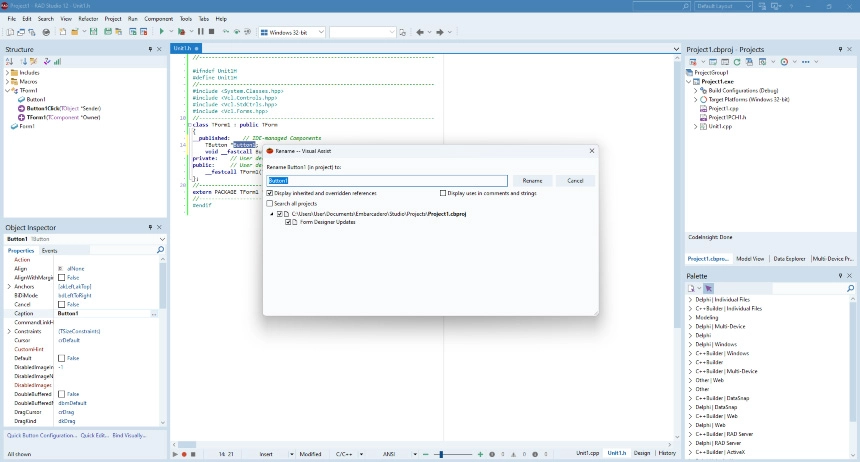Click the filter icon in the Object Inspector

coord(161,250)
